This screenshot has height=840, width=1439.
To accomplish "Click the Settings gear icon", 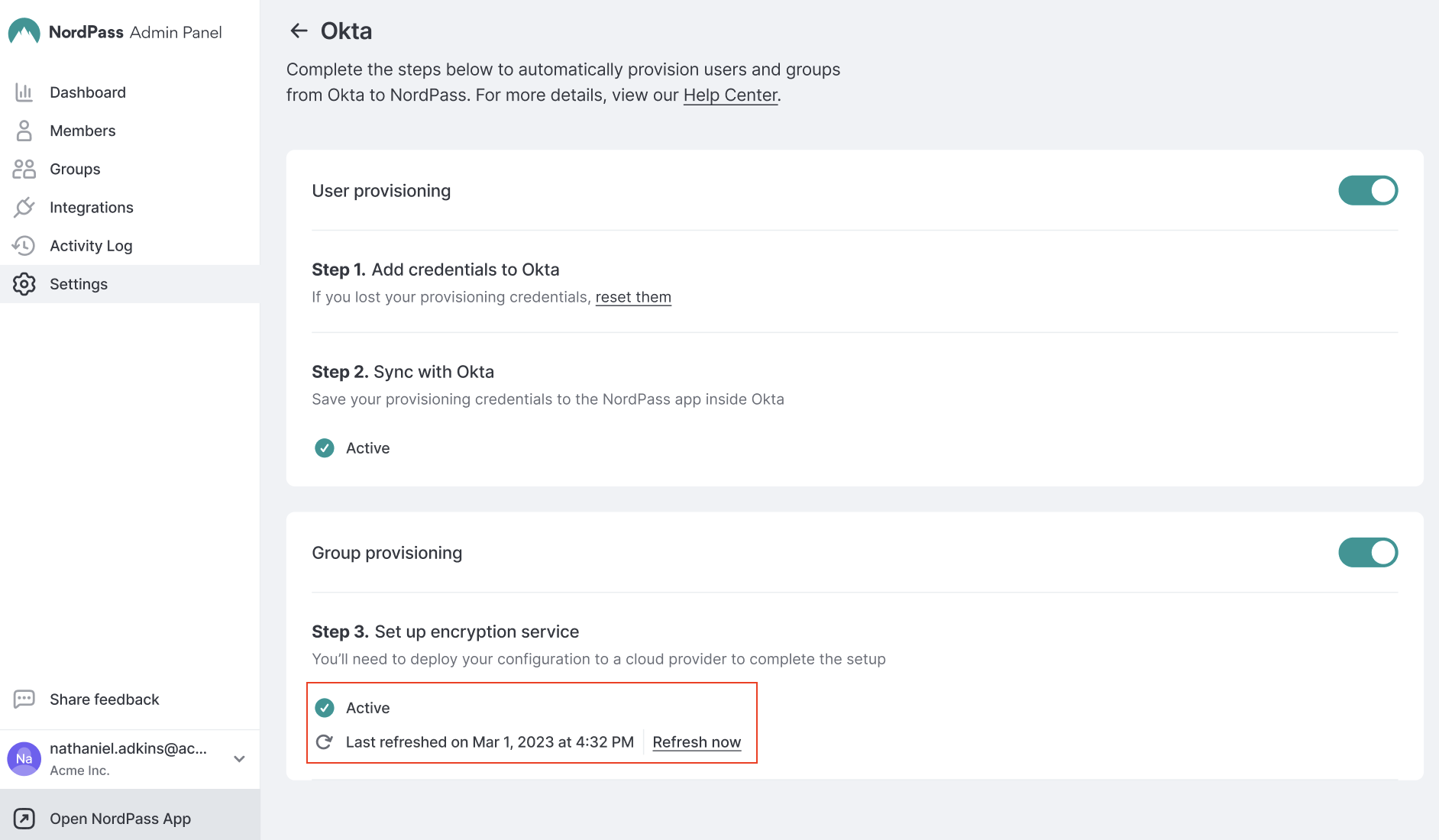I will [x=24, y=284].
